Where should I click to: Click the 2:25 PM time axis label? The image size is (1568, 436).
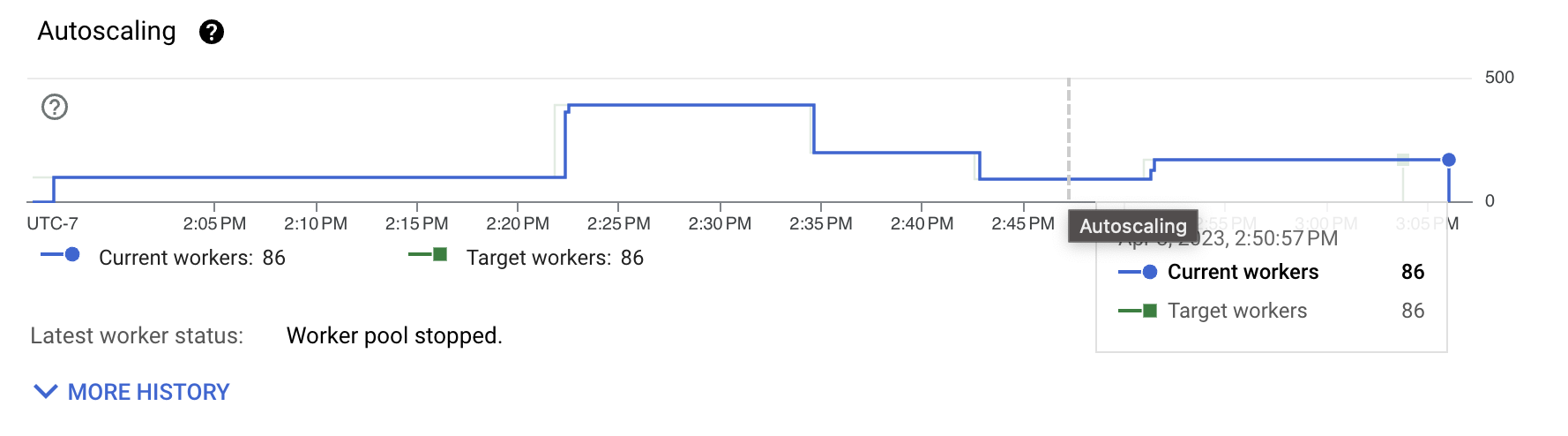click(x=618, y=224)
